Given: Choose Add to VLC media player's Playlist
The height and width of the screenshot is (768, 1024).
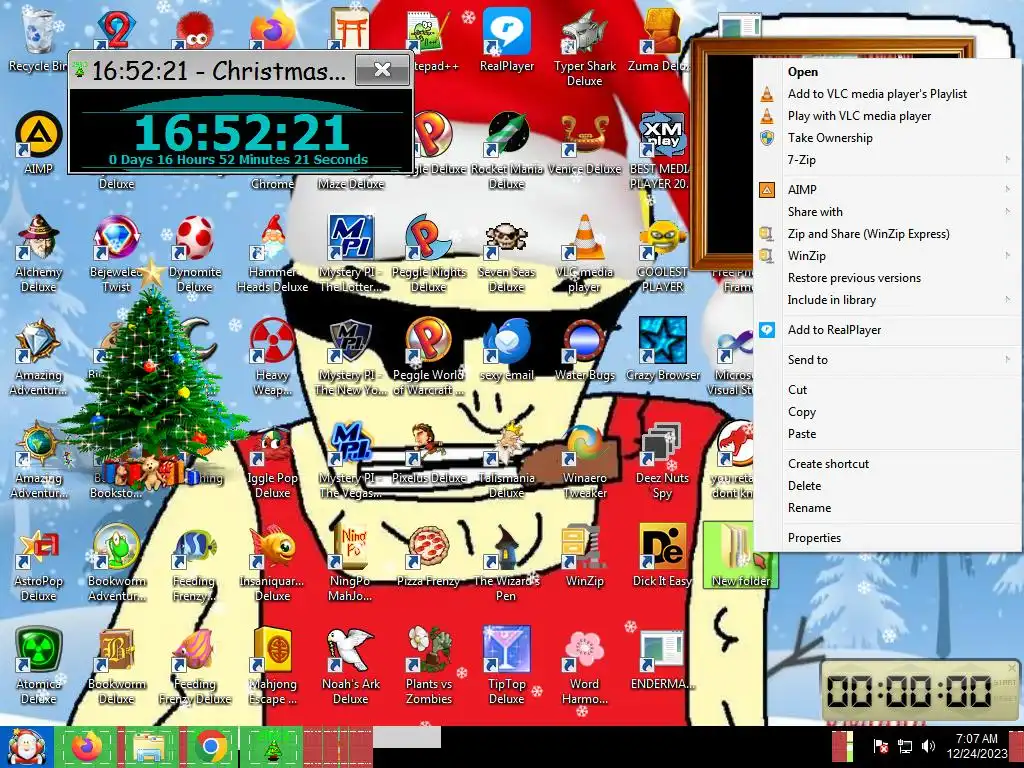Looking at the screenshot, I should [888, 93].
